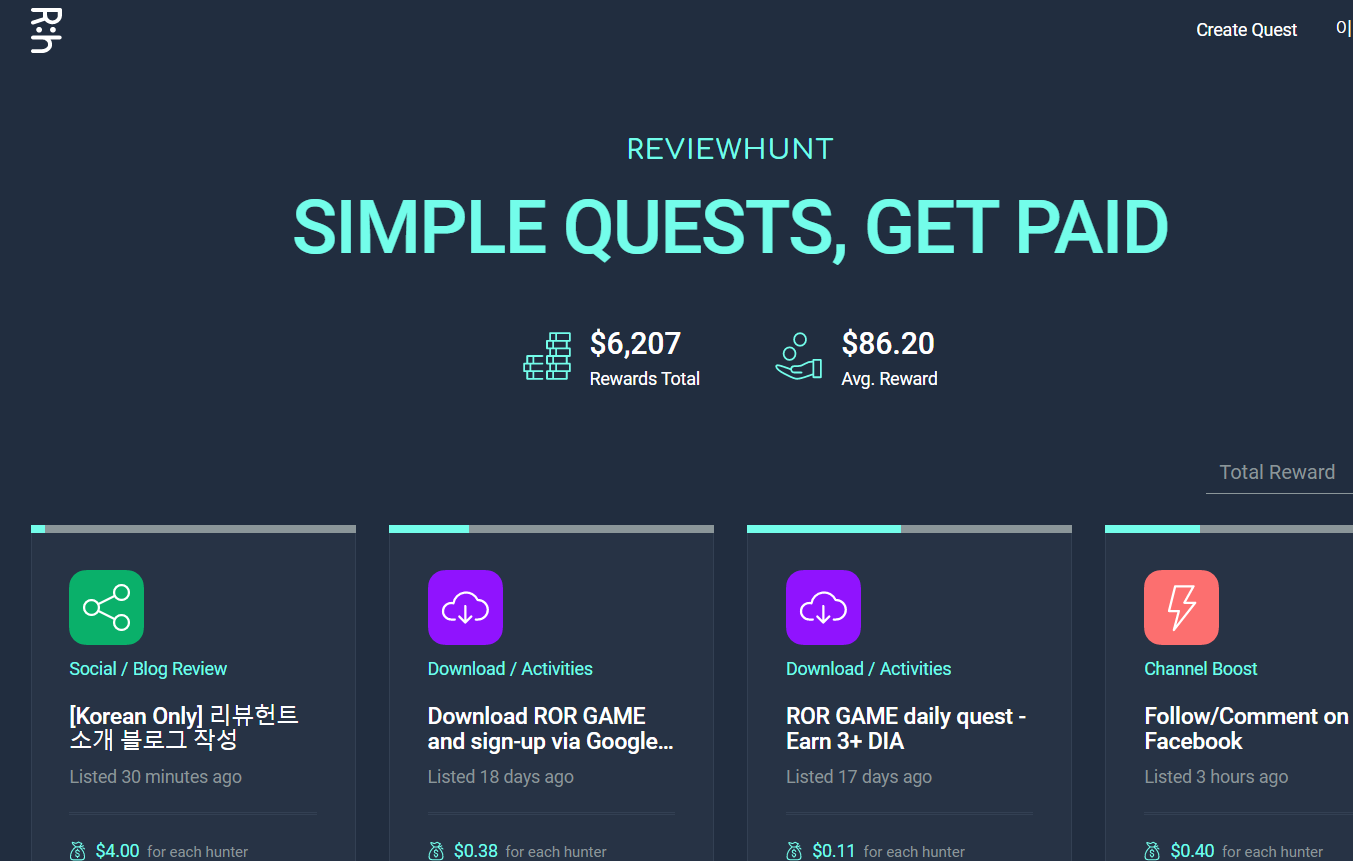Open the Download ROR GAME and sign-up quest

pyautogui.click(x=550, y=729)
